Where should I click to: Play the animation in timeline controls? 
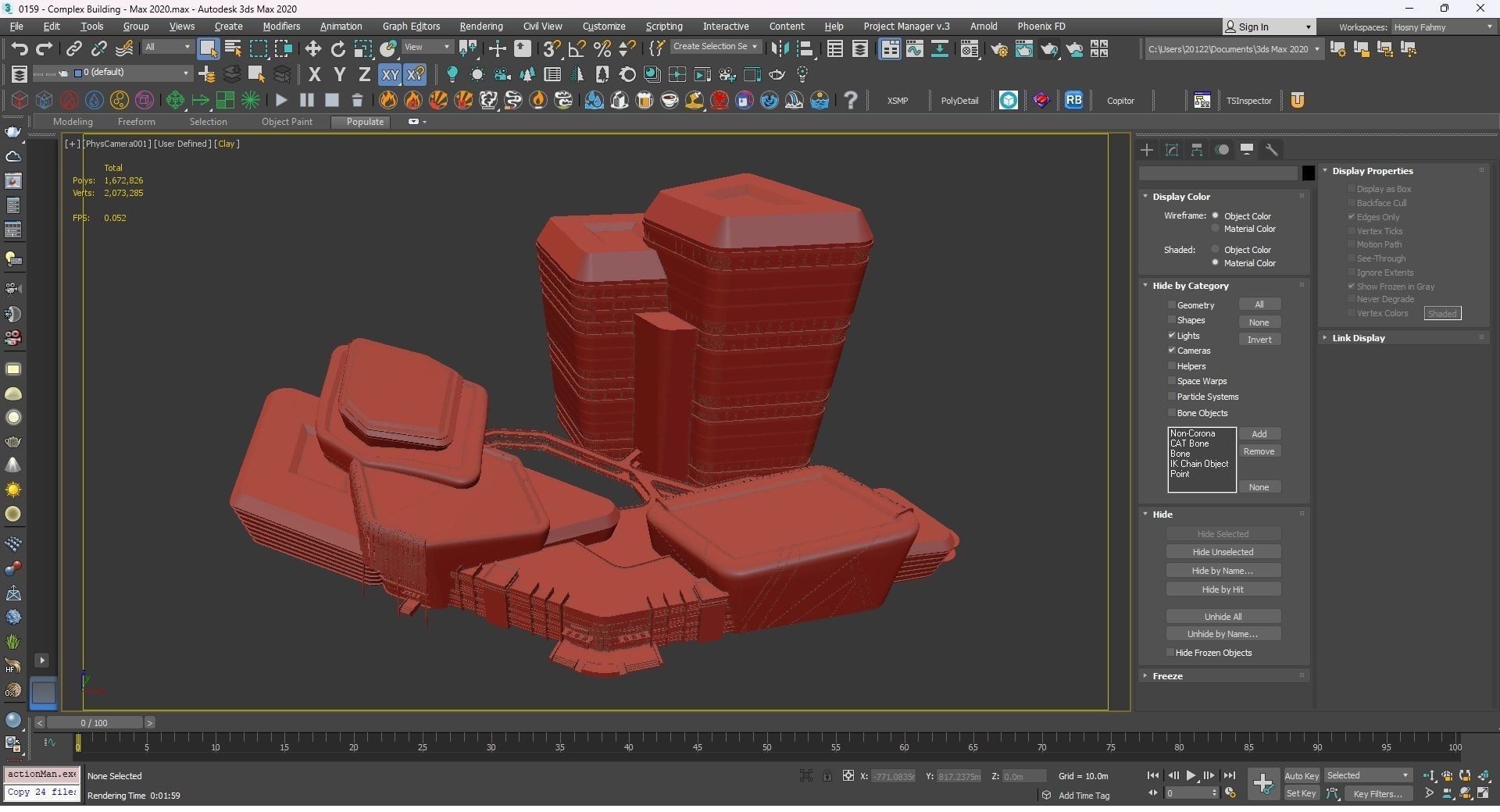click(1191, 775)
